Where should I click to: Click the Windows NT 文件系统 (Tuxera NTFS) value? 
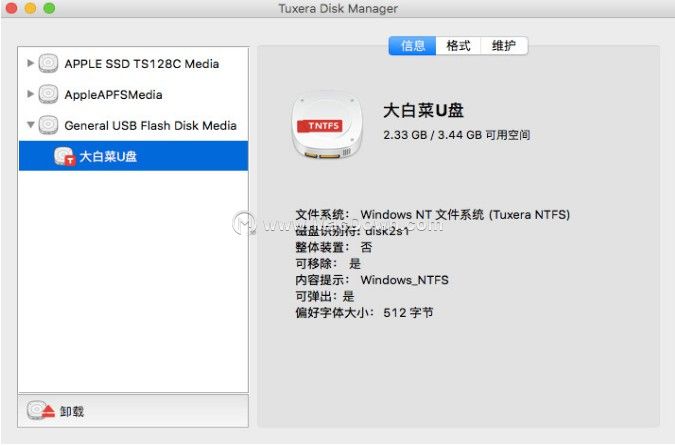(465, 214)
